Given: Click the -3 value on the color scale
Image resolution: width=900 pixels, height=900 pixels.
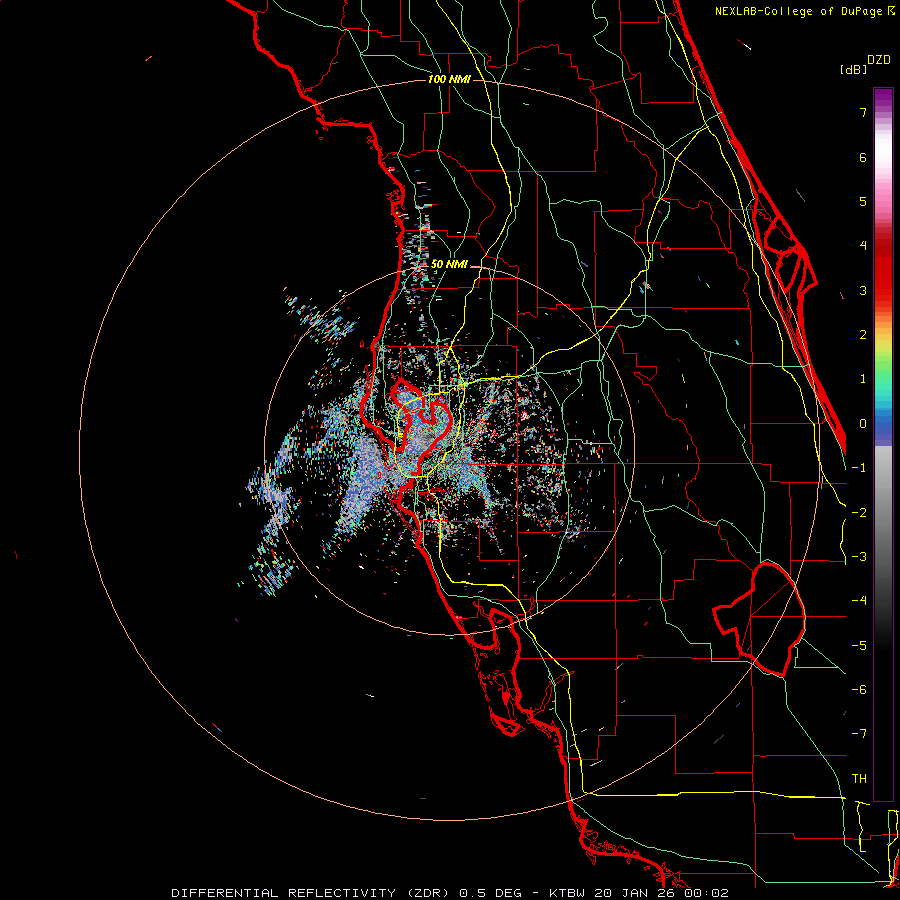Looking at the screenshot, I should click(859, 557).
